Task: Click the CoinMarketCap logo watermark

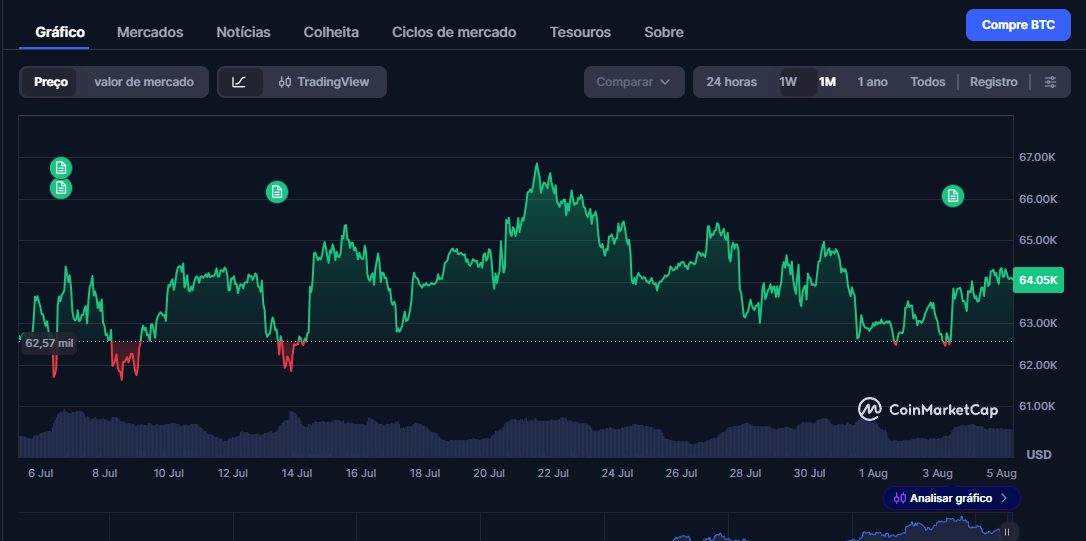Action: (928, 409)
